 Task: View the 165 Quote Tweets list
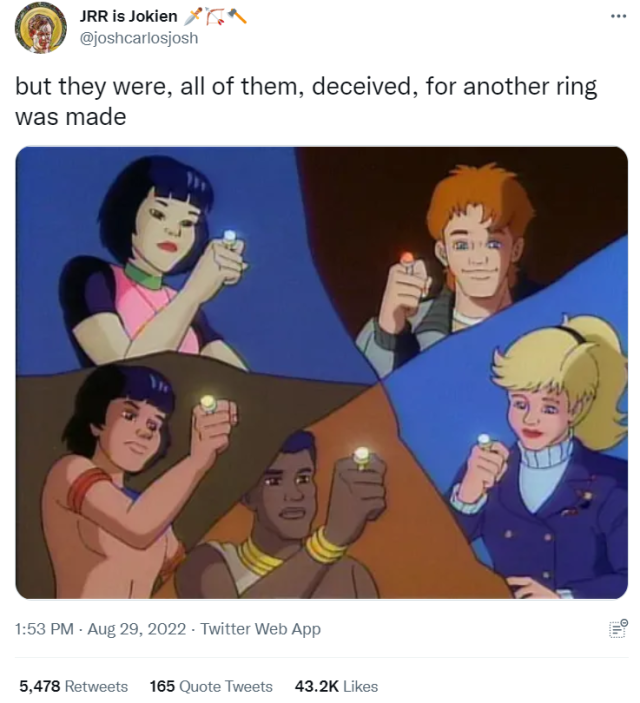211,686
